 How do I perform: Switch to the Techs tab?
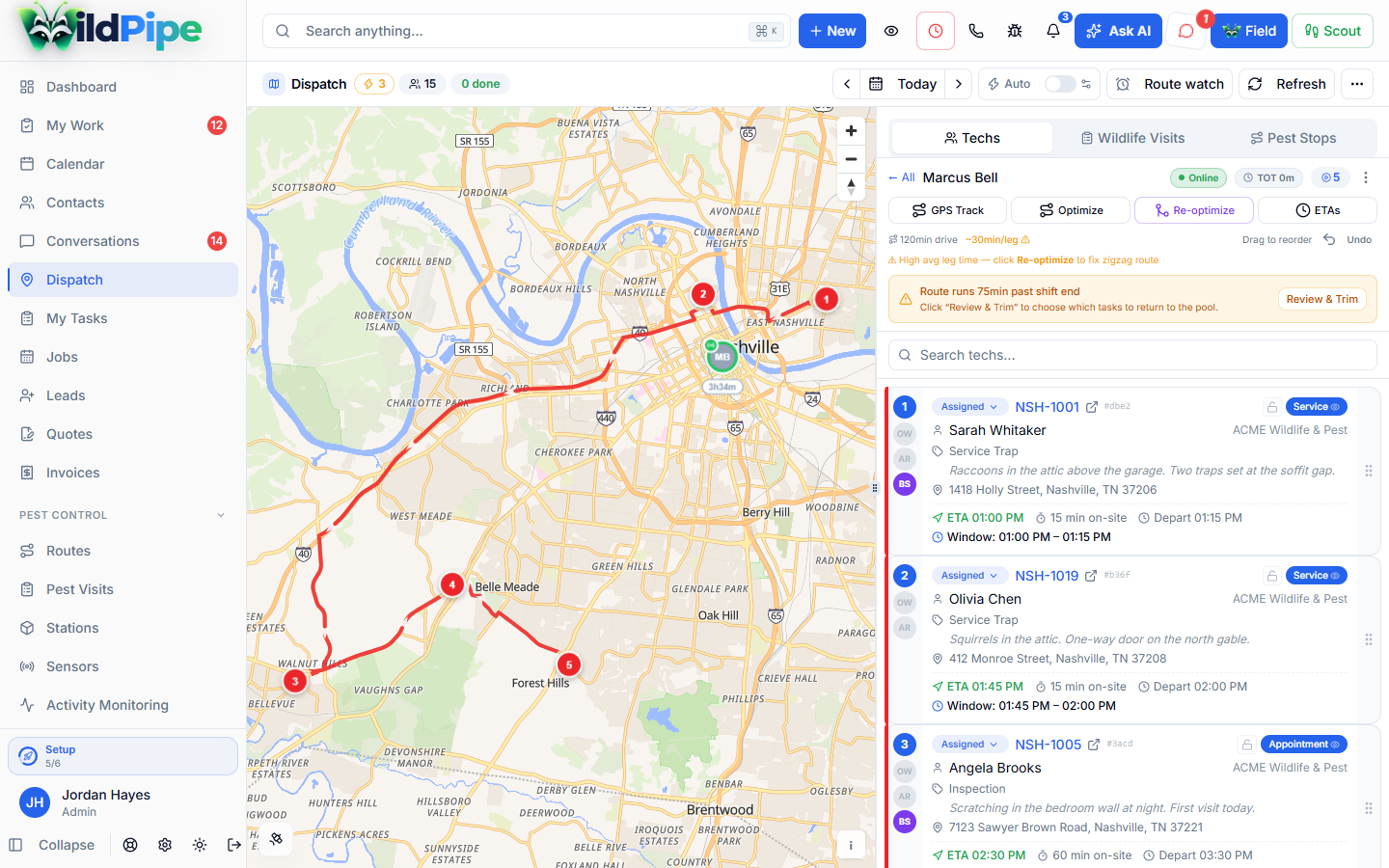tap(971, 138)
